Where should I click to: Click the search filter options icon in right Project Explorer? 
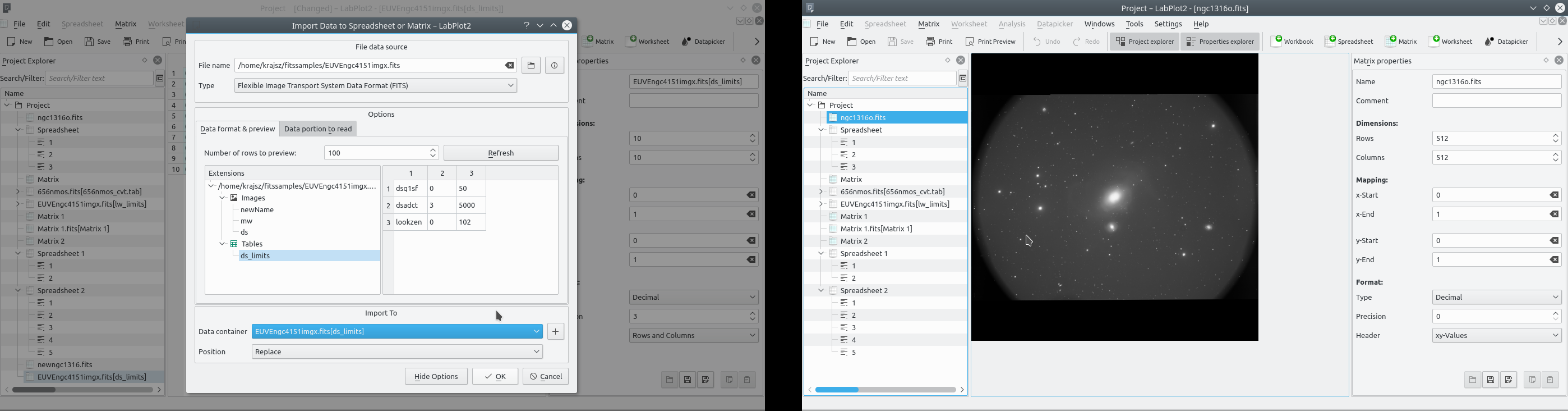point(963,79)
